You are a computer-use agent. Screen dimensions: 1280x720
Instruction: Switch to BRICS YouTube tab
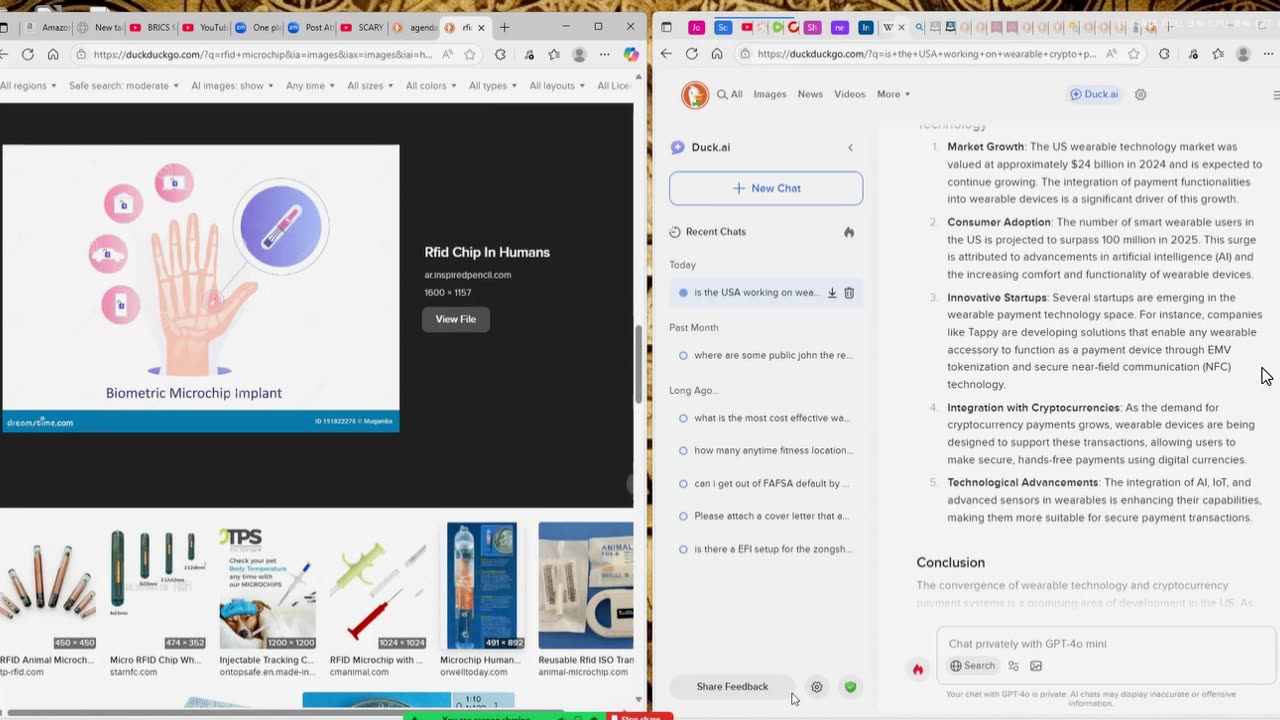(x=152, y=27)
